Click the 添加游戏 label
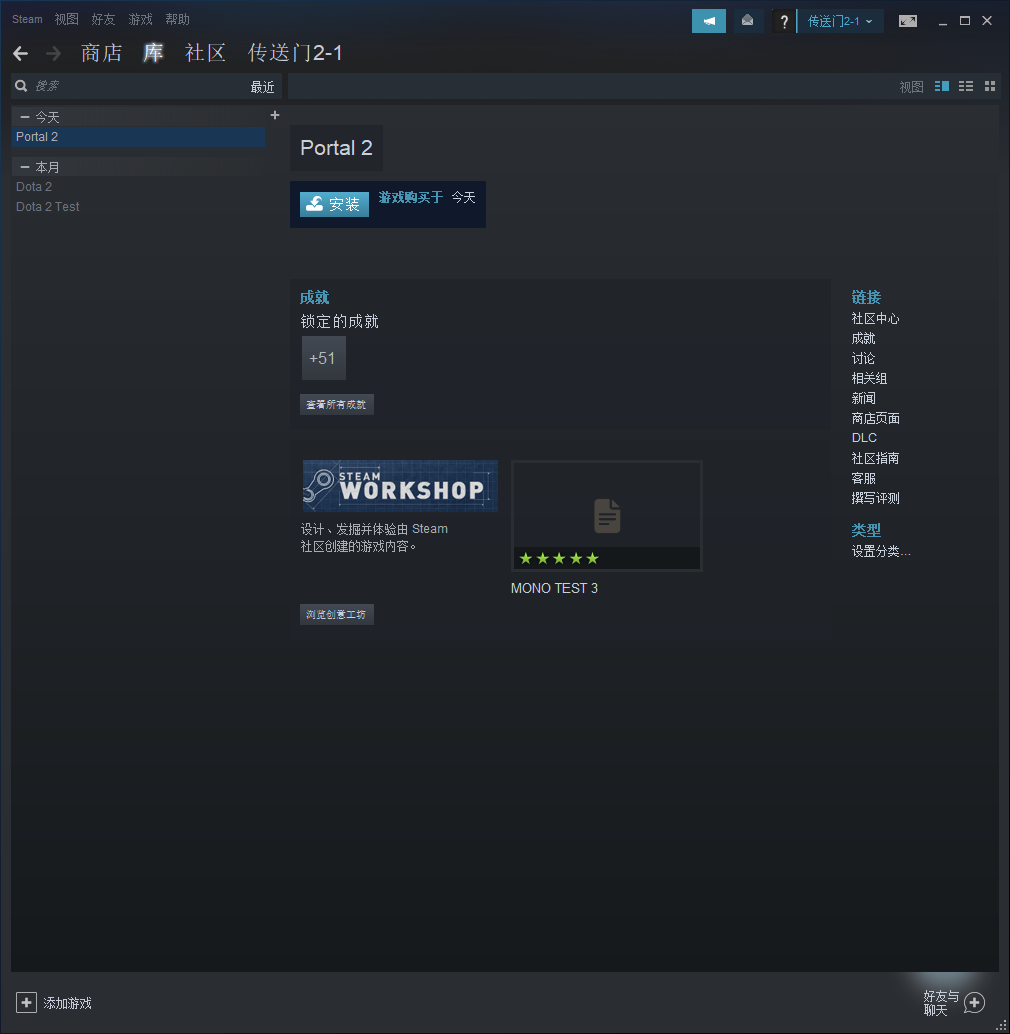The width and height of the screenshot is (1010, 1034). pyautogui.click(x=67, y=1003)
